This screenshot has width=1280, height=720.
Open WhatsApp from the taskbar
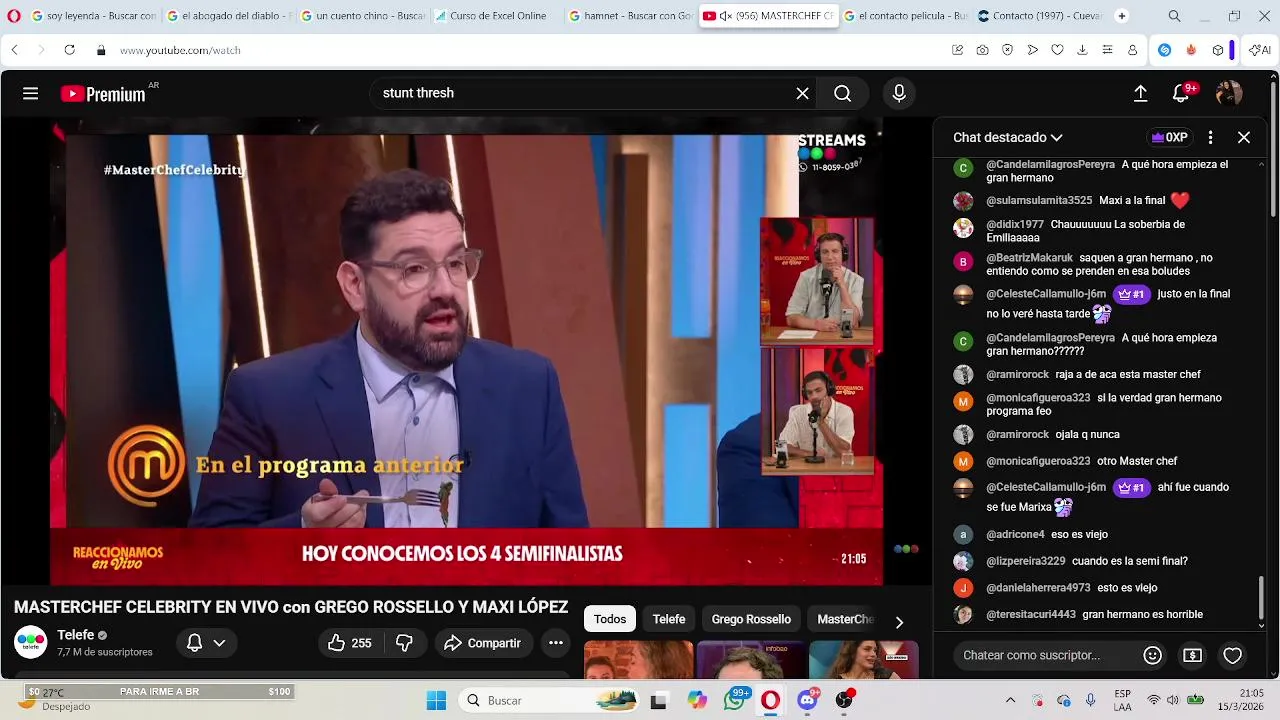[735, 700]
